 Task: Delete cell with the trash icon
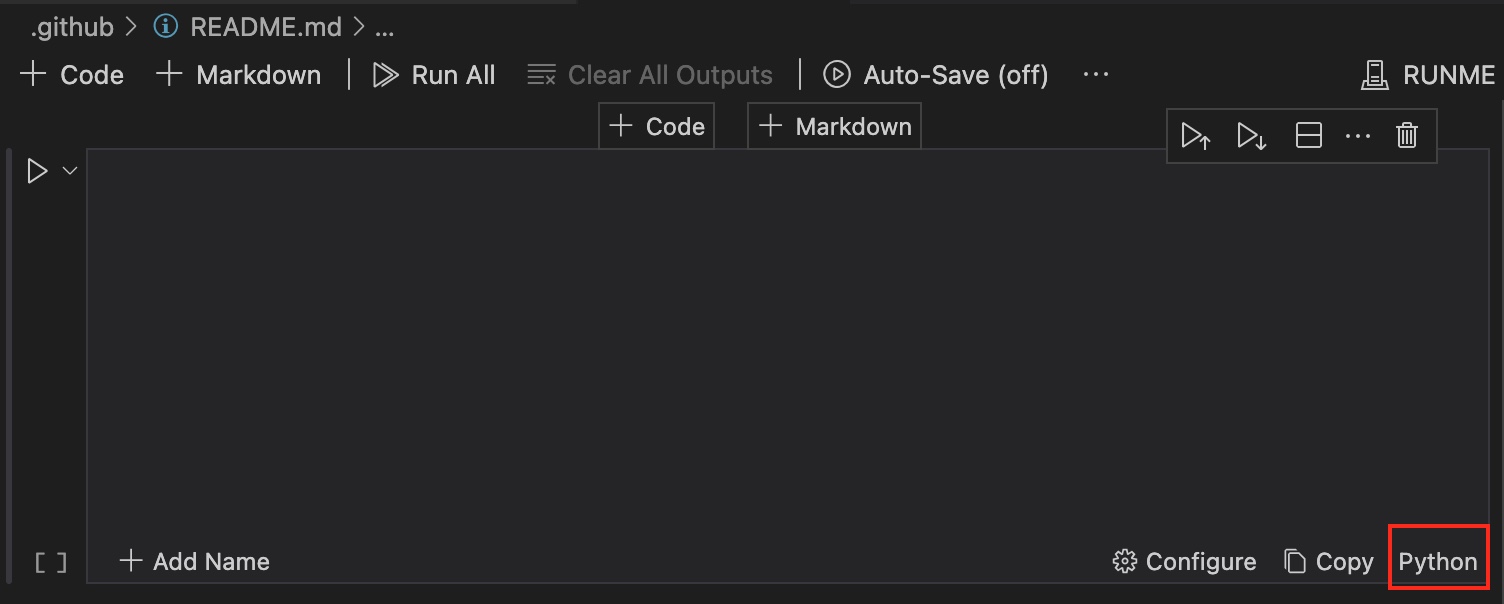coord(1407,136)
